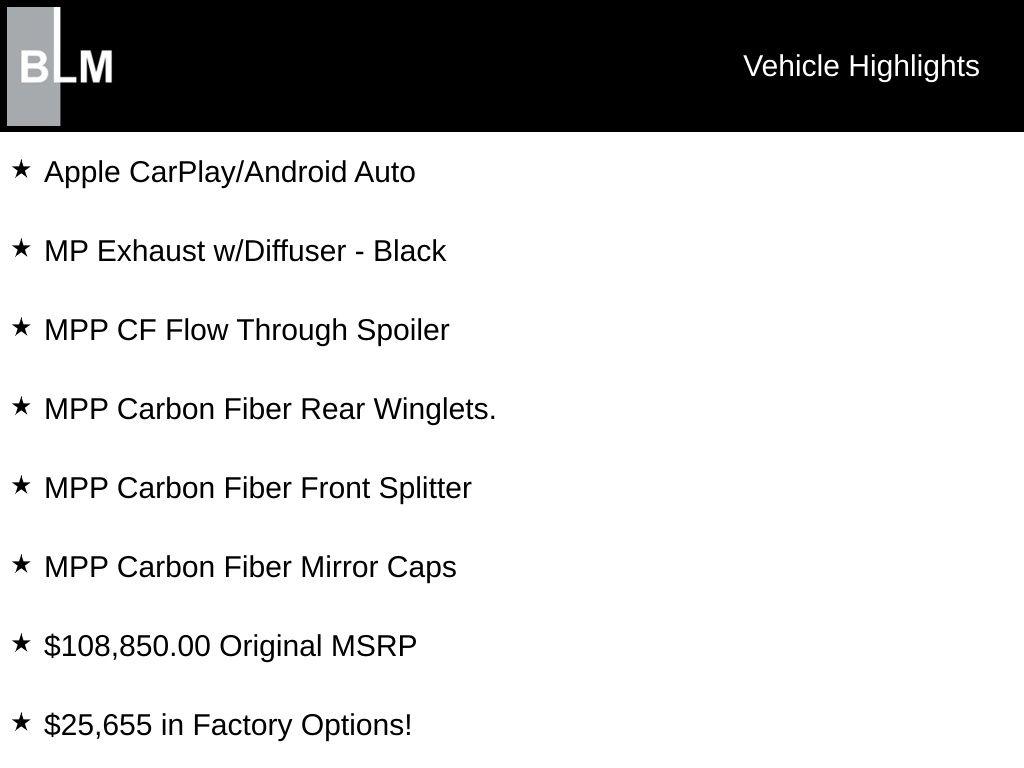Click the $25,655 dollar amount
The width and height of the screenshot is (1024, 768).
pos(98,725)
